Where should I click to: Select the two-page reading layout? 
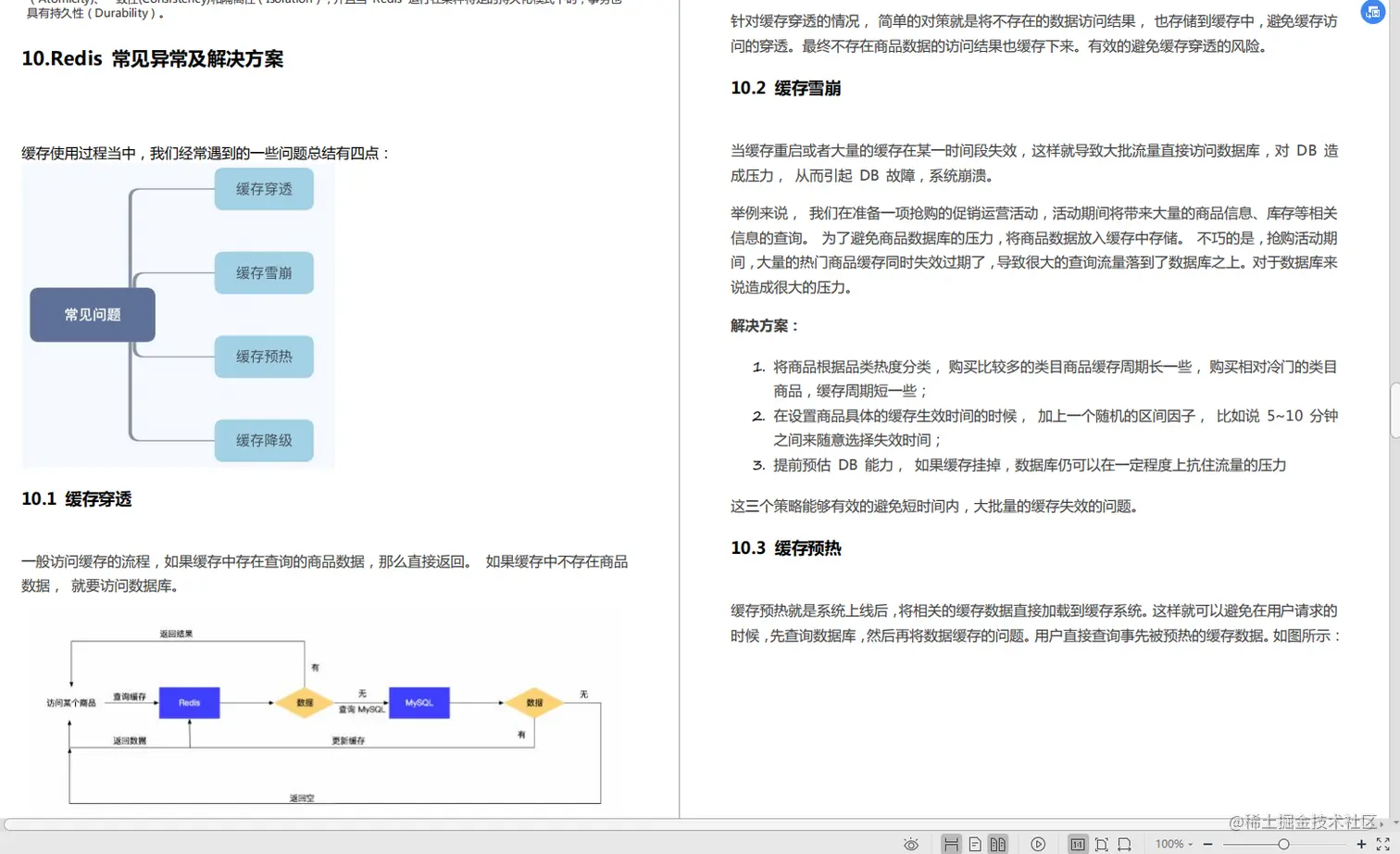pyautogui.click(x=997, y=844)
